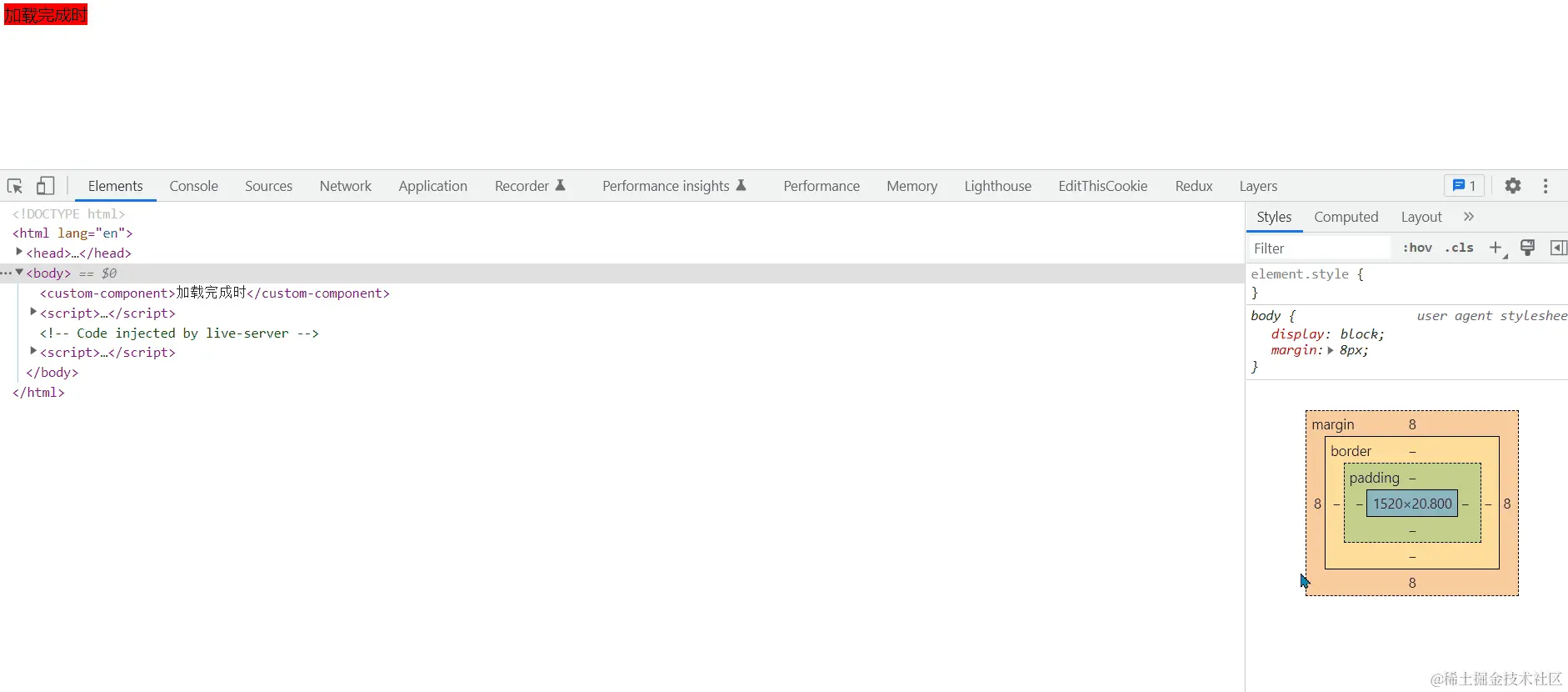Click the left margin value 8
The height and width of the screenshot is (692, 1568).
1317,504
